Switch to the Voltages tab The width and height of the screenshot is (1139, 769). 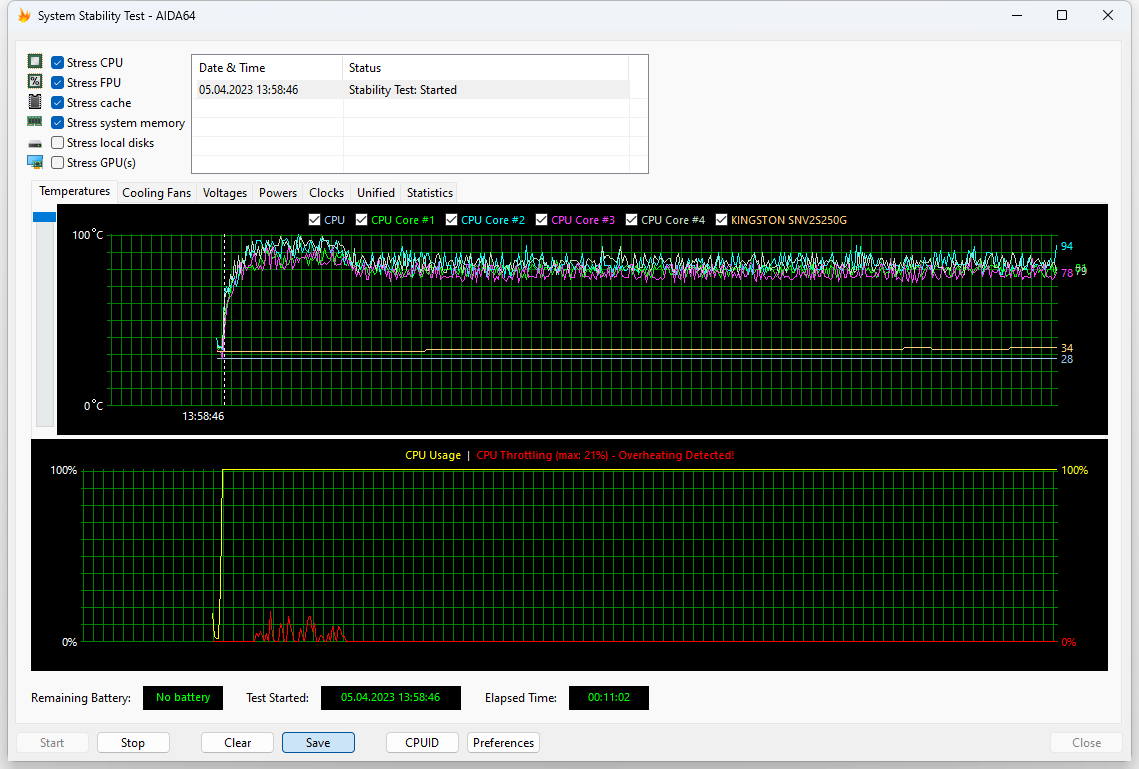(224, 192)
